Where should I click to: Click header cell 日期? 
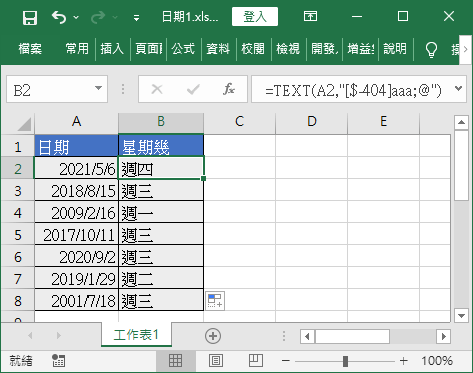(76, 146)
